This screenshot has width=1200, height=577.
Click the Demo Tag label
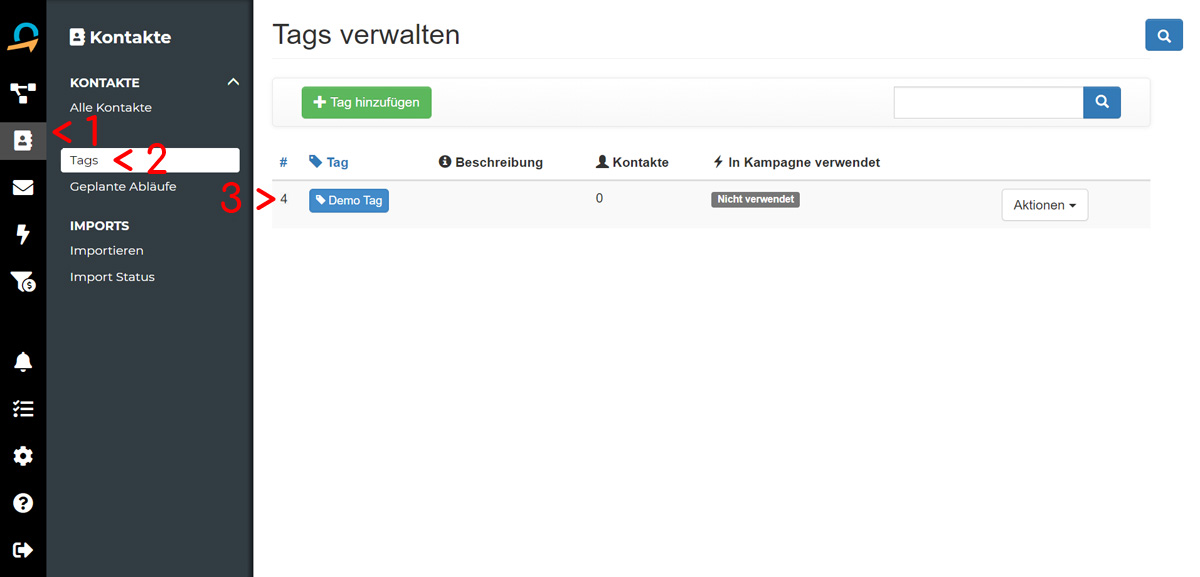349,200
